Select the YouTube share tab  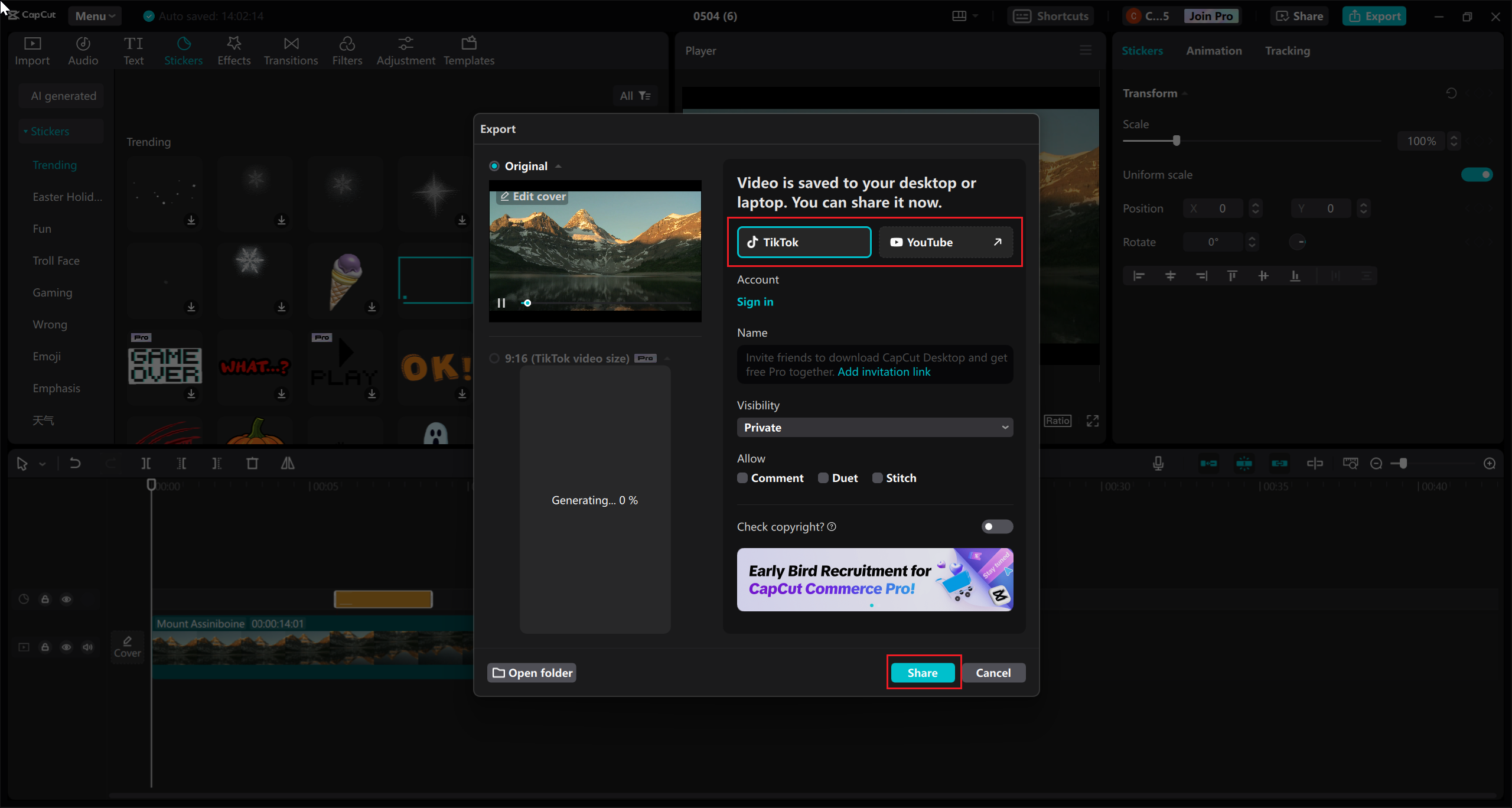[945, 242]
